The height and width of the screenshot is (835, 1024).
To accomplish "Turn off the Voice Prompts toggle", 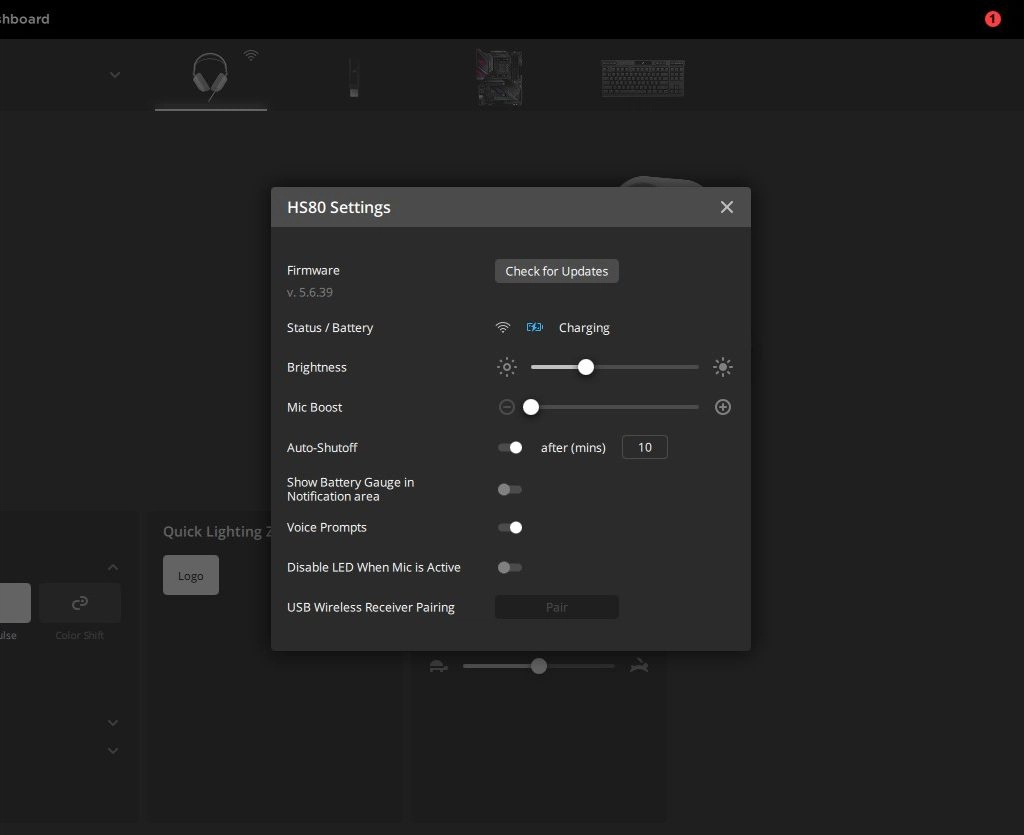I will 510,527.
